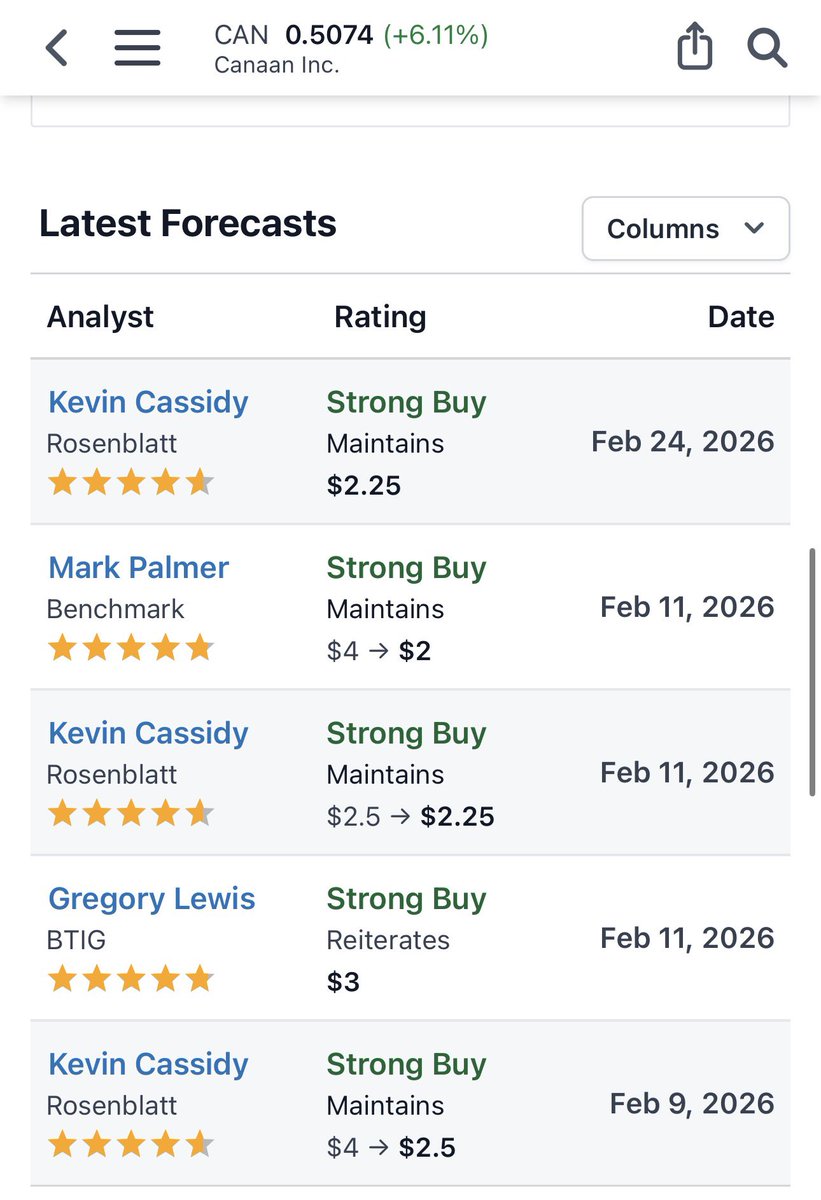Tap the share icon
The image size is (821, 1200).
[695, 47]
